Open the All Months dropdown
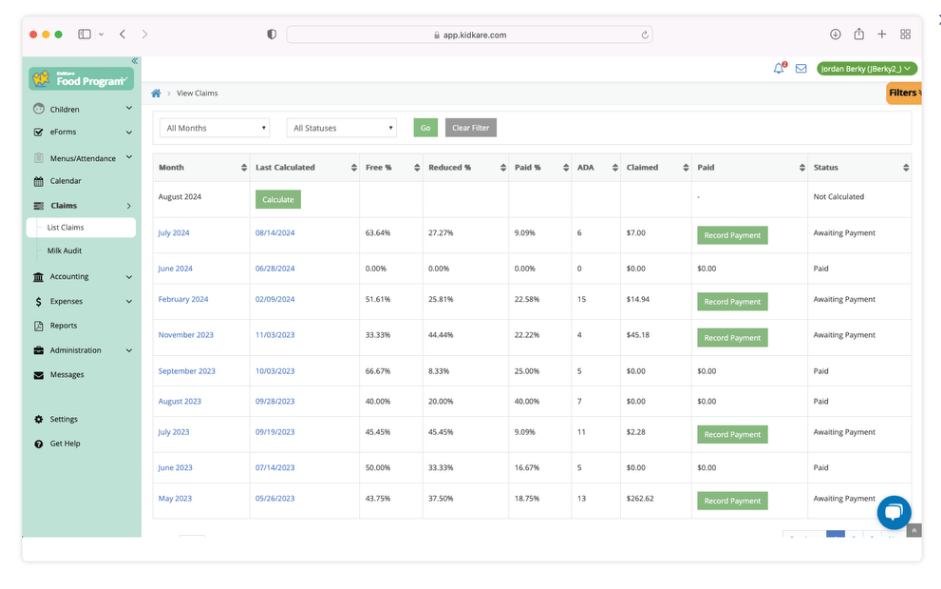Image resolution: width=941 pixels, height=589 pixels. tap(215, 128)
